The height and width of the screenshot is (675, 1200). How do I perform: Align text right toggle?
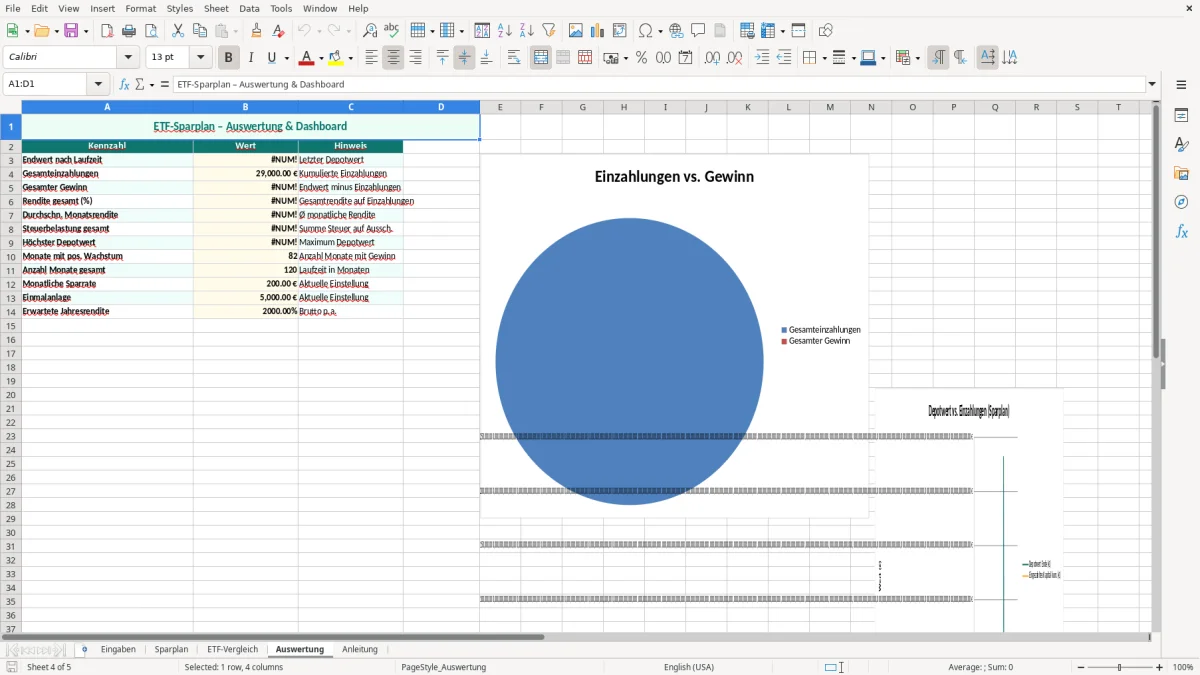pyautogui.click(x=415, y=58)
